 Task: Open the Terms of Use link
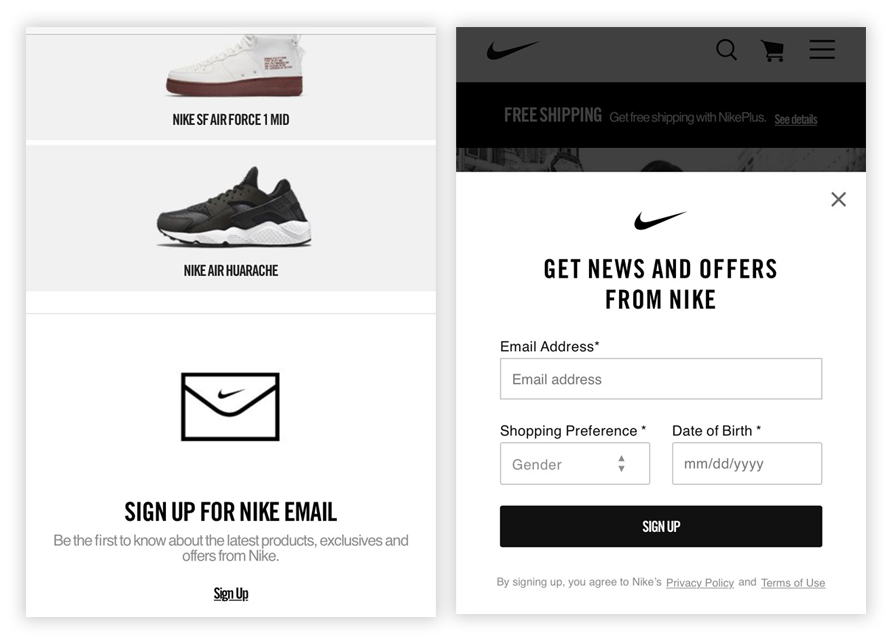[793, 583]
